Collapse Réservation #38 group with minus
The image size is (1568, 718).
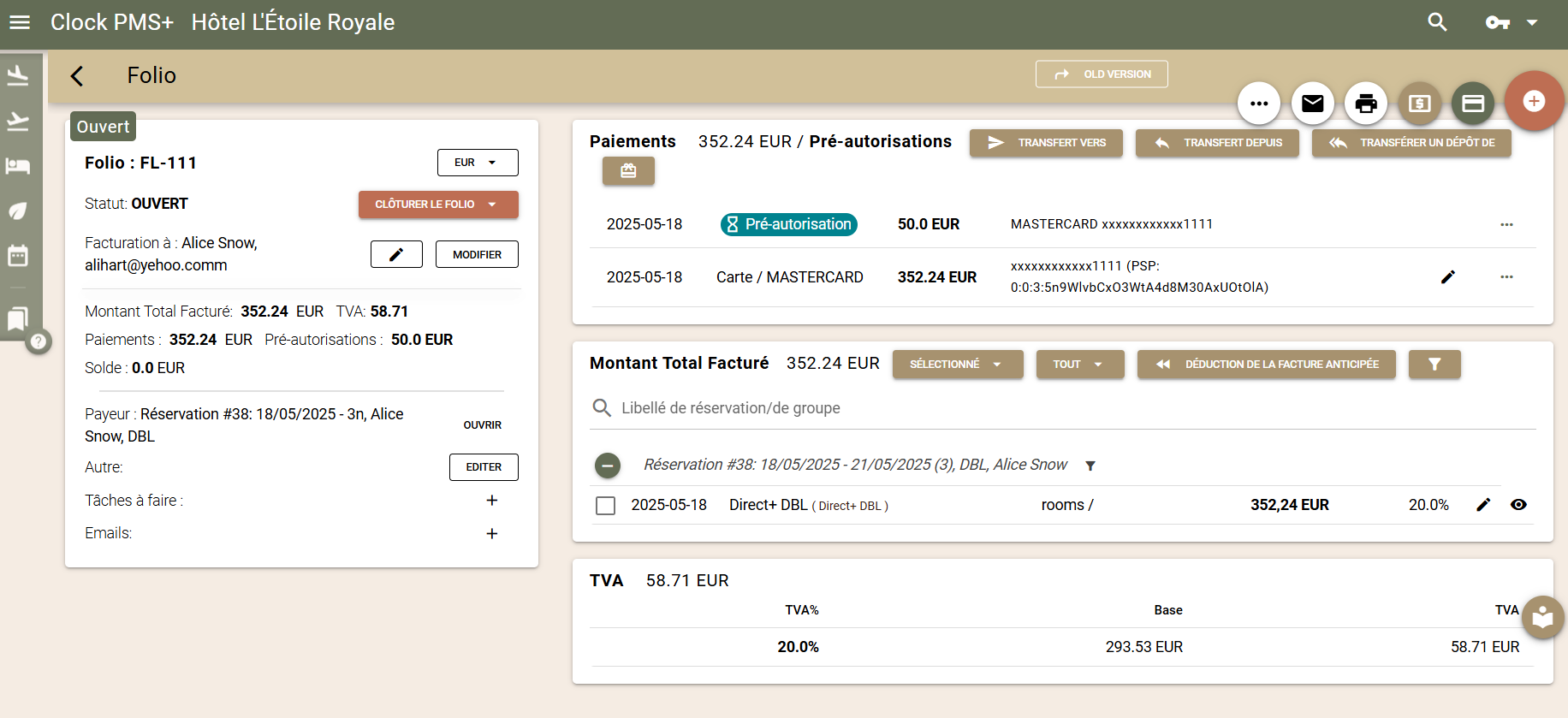[608, 466]
